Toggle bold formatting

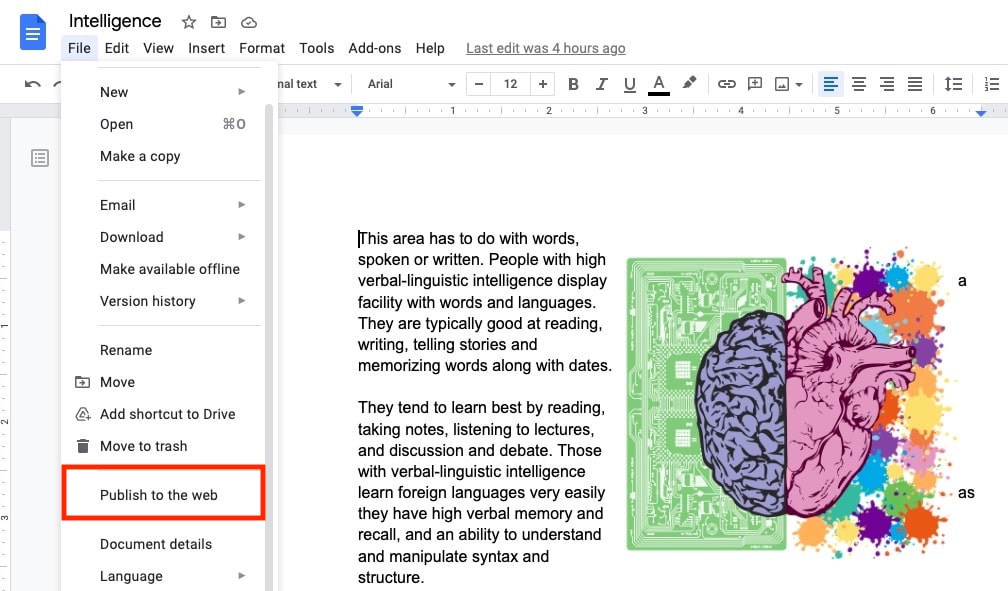pyautogui.click(x=573, y=84)
